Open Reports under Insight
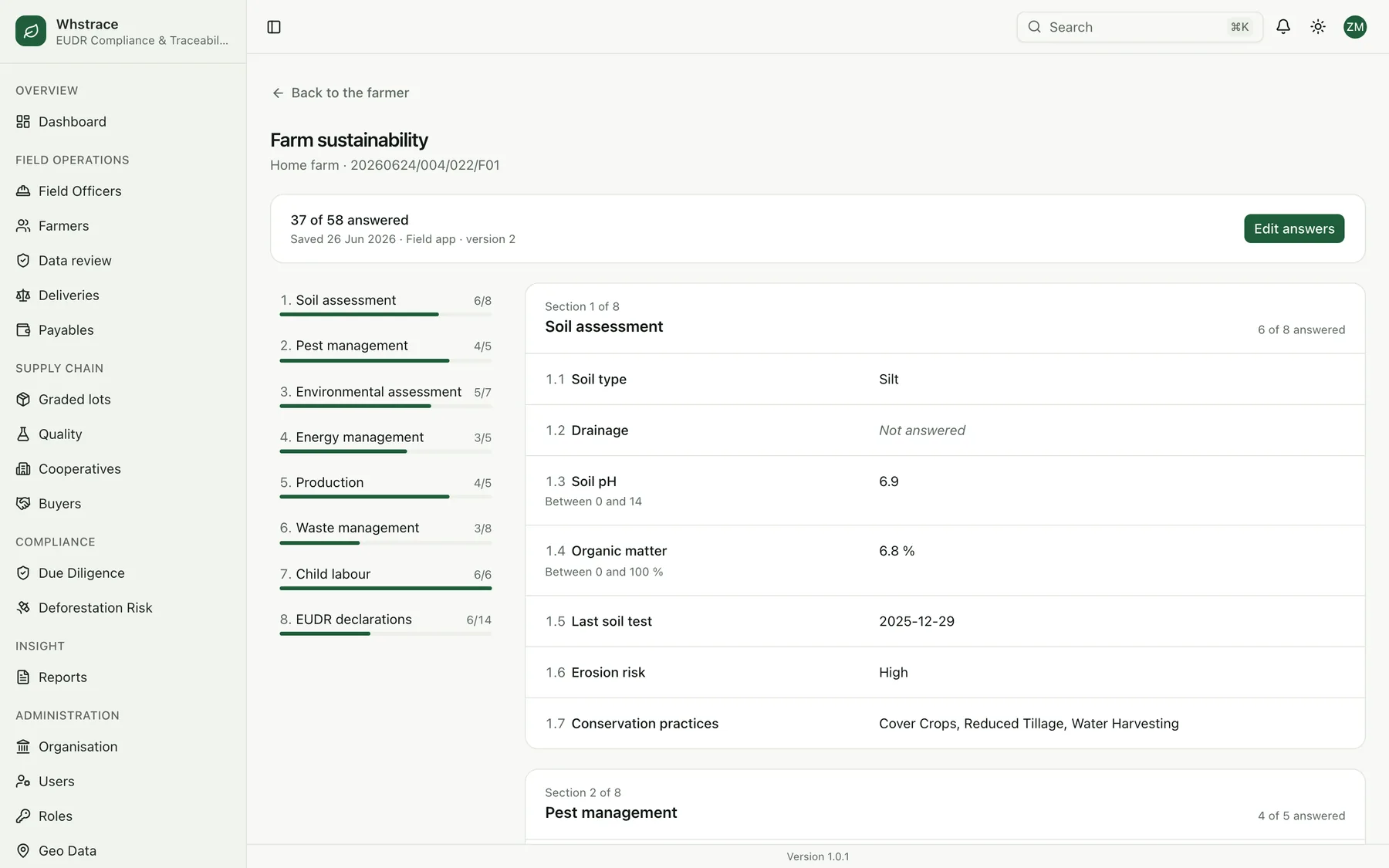Screen dimensions: 1389x868 pos(123,677)
